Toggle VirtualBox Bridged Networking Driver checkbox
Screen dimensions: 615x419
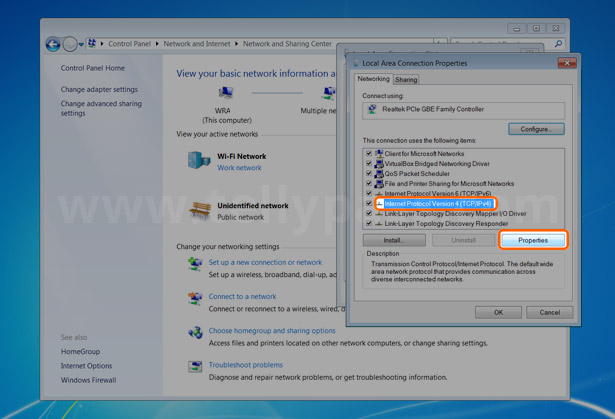tap(369, 163)
